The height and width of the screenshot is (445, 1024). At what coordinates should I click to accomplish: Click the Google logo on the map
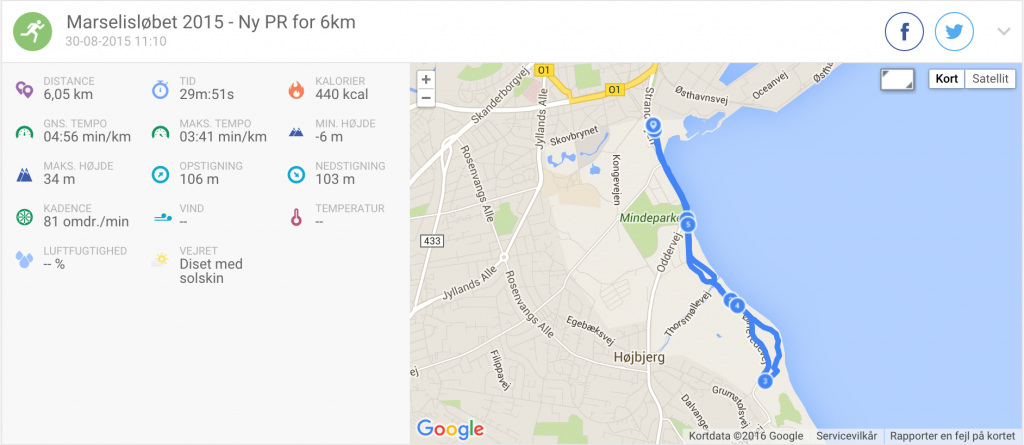pyautogui.click(x=450, y=429)
